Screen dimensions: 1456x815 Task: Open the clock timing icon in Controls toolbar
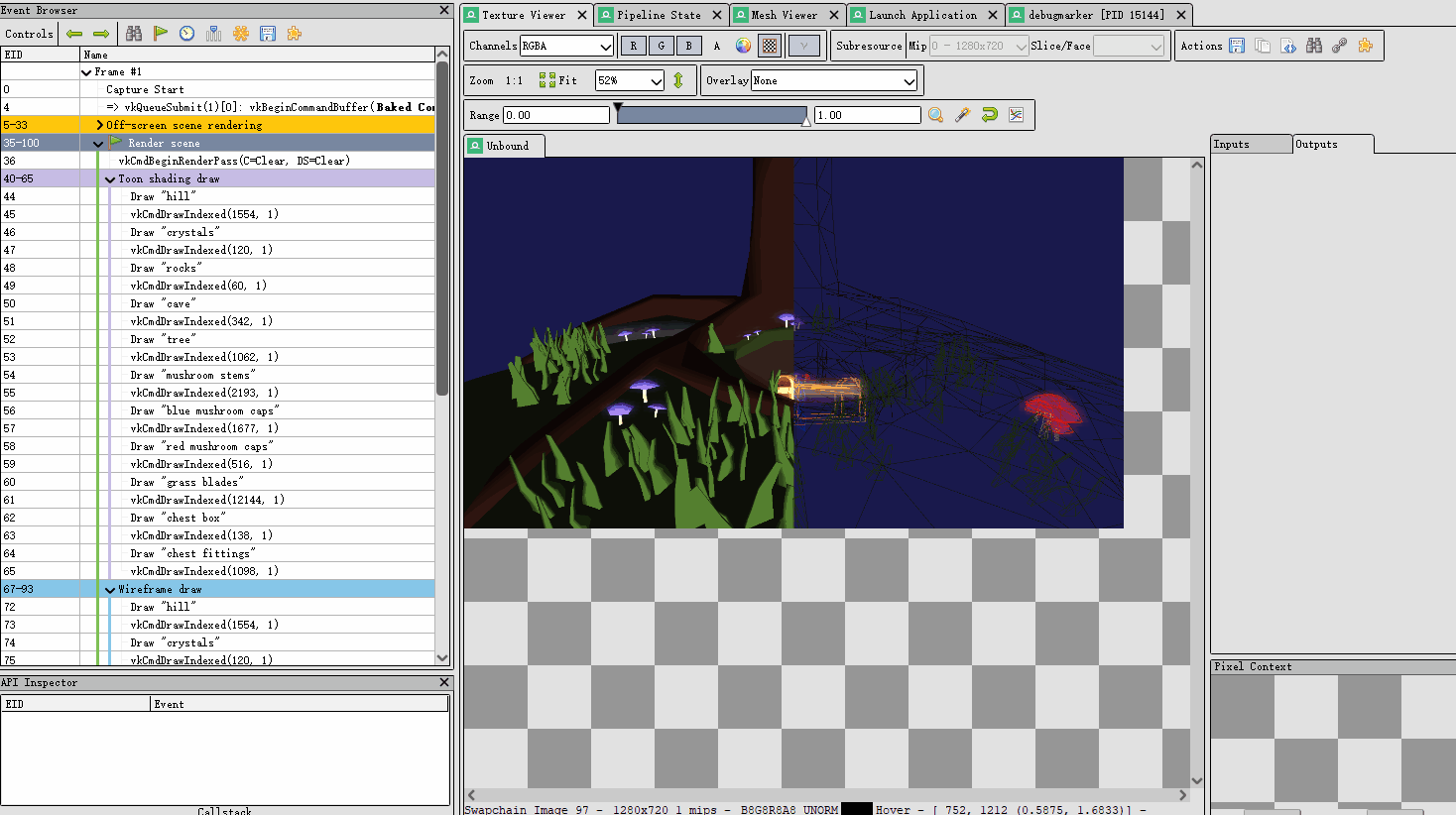point(186,33)
